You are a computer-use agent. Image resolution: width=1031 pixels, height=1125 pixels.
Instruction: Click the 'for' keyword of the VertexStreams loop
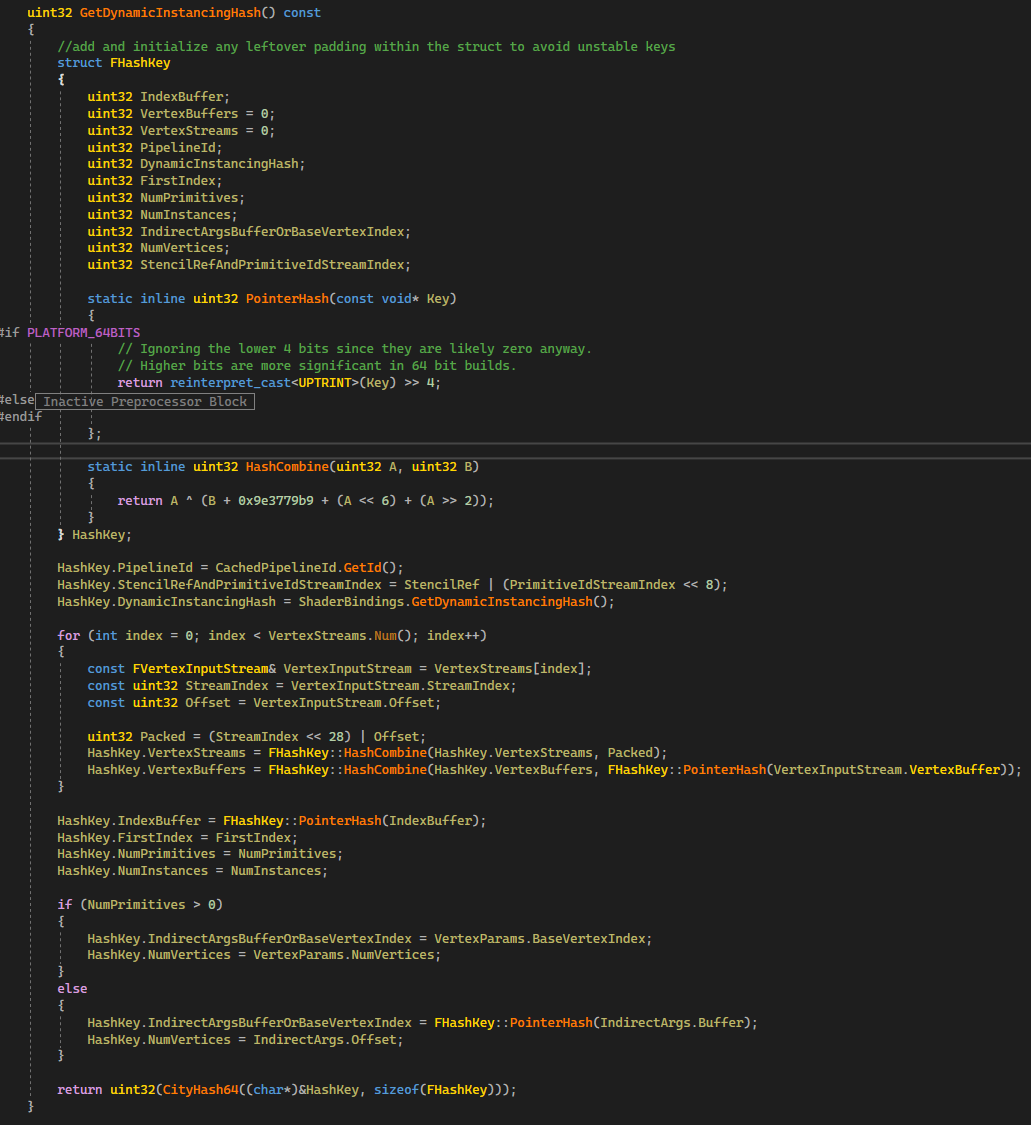coord(69,636)
